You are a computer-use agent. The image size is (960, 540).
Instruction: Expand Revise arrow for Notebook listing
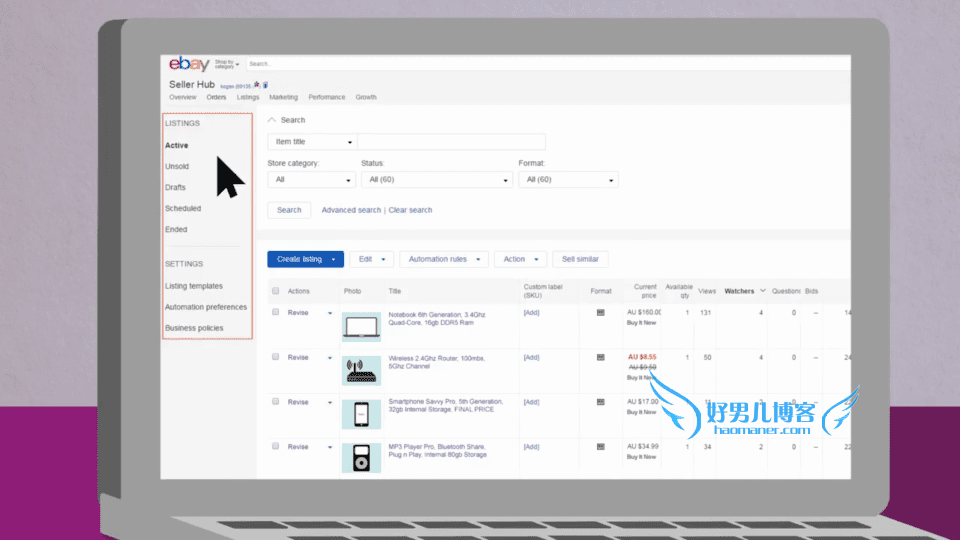[x=330, y=313]
